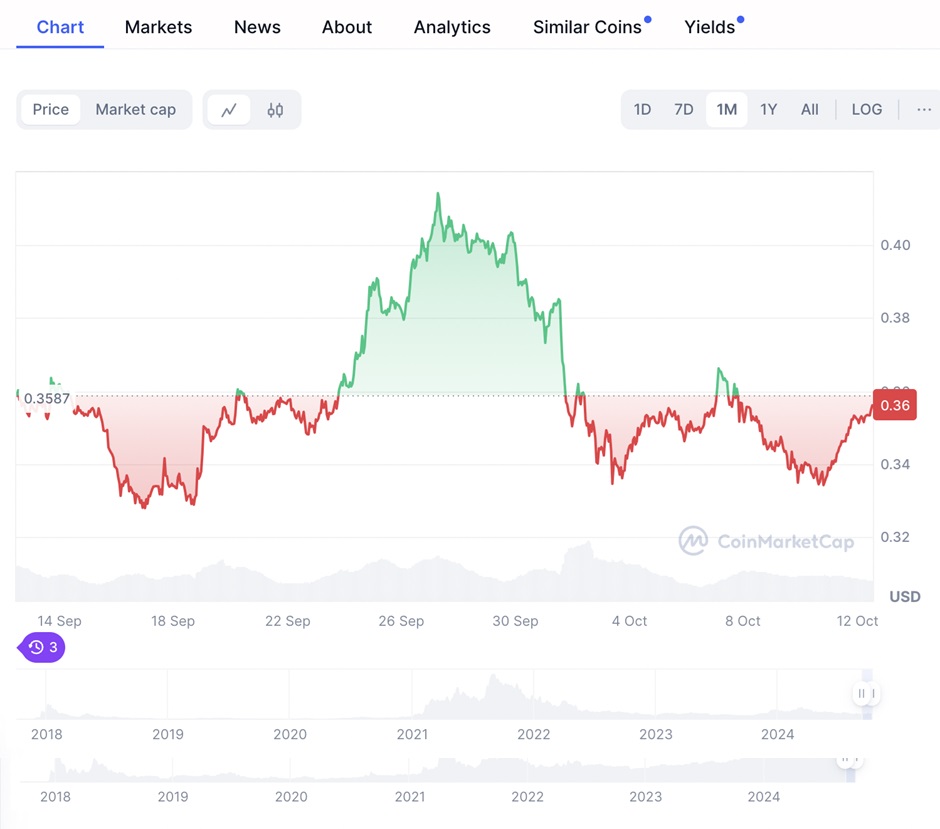Switch to line chart view icon
Screen dimensions: 940x829
[229, 110]
